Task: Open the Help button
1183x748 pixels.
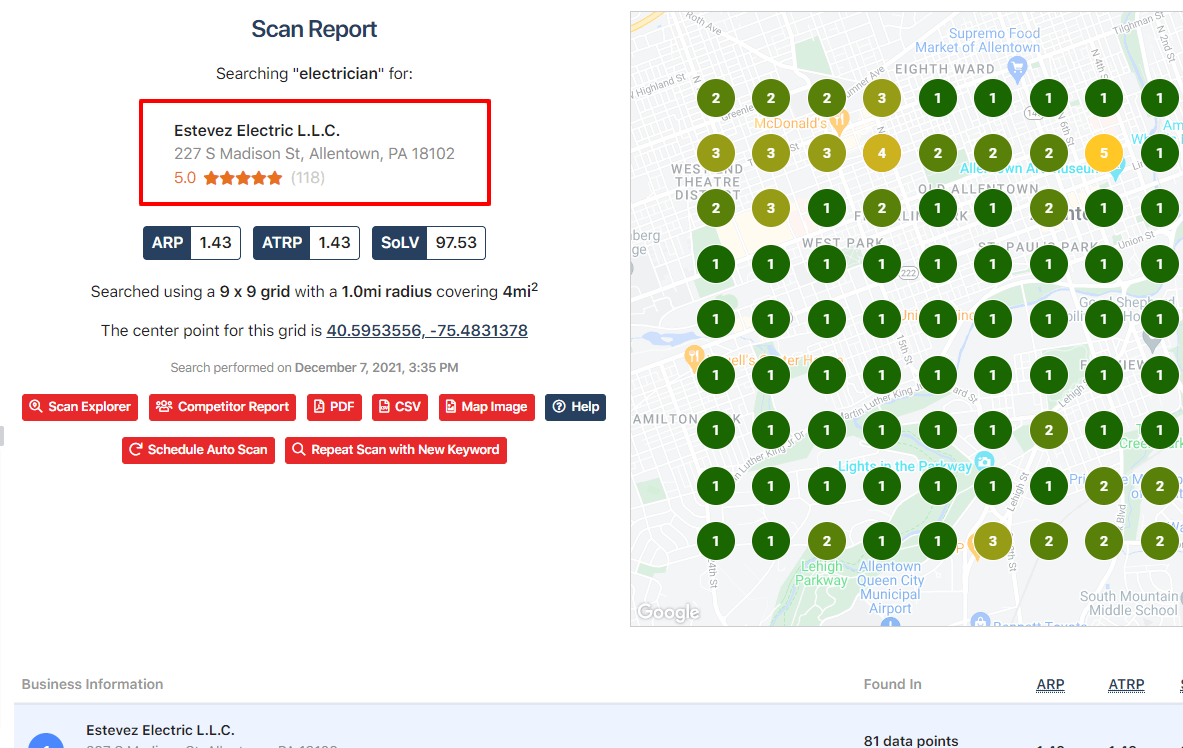Action: pyautogui.click(x=576, y=407)
